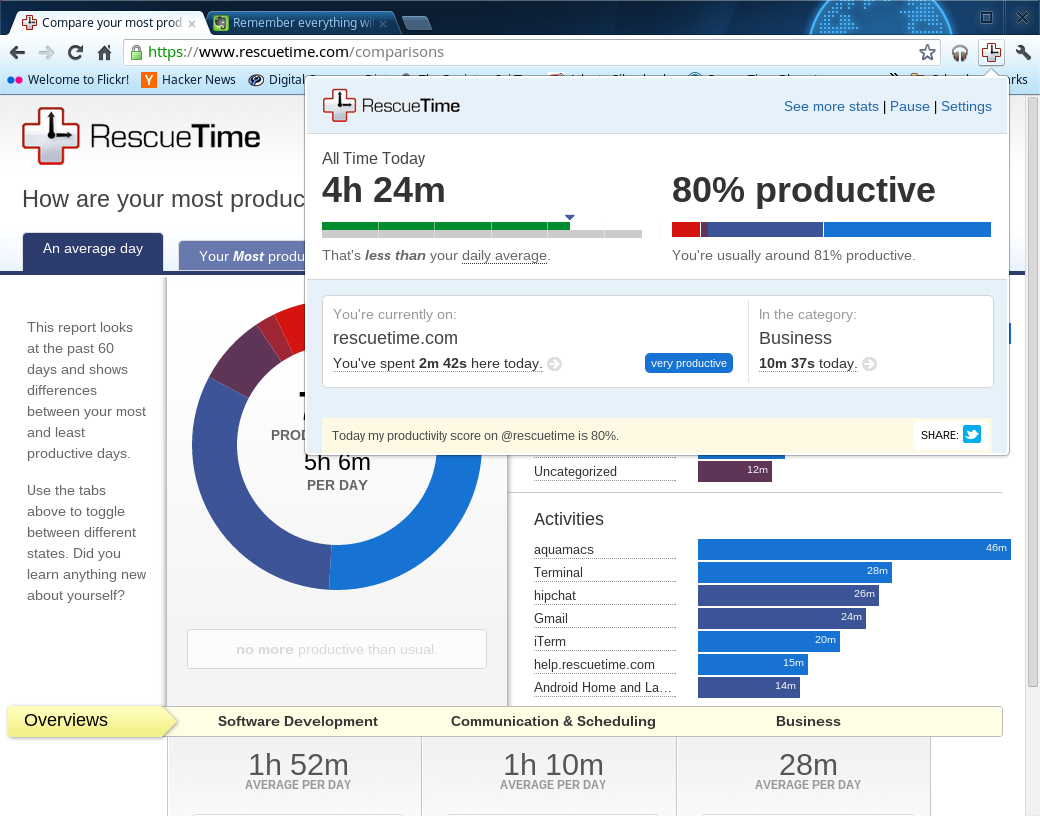
Task: Click the Hacker News bookmark icon
Action: coord(148,79)
